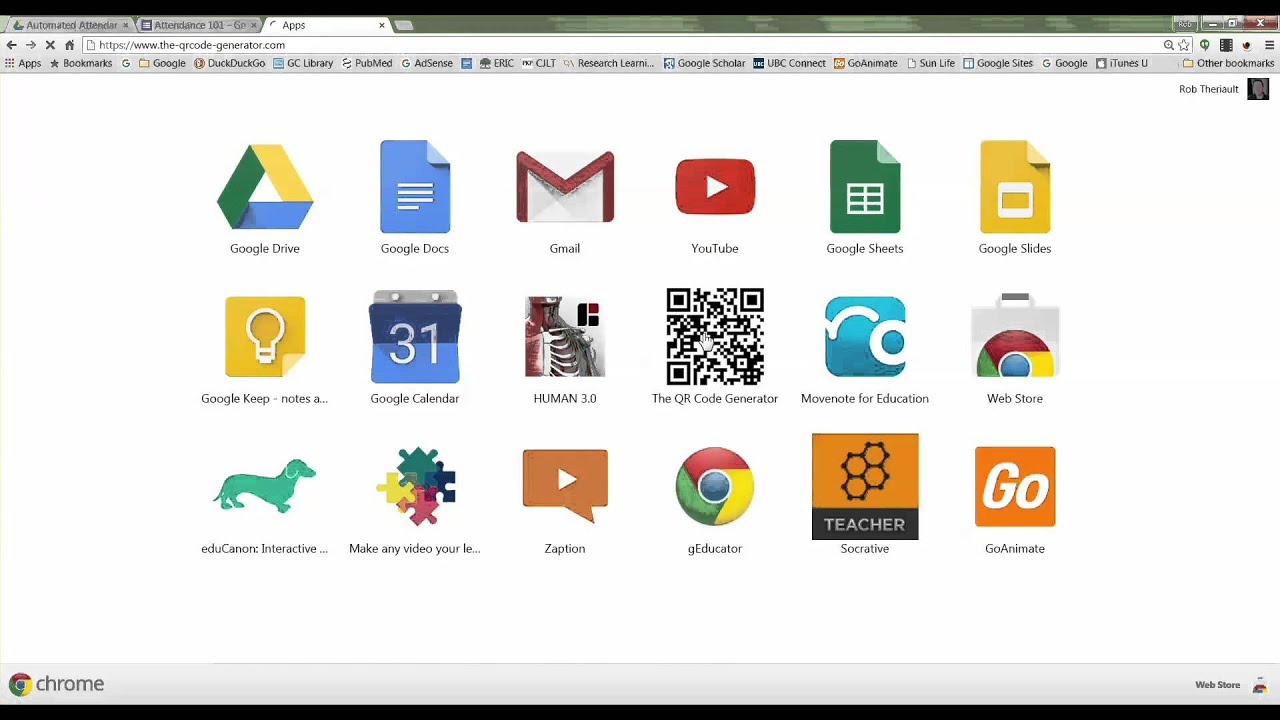Open the GoAnimate app icon
The height and width of the screenshot is (720, 1280).
pos(1015,487)
